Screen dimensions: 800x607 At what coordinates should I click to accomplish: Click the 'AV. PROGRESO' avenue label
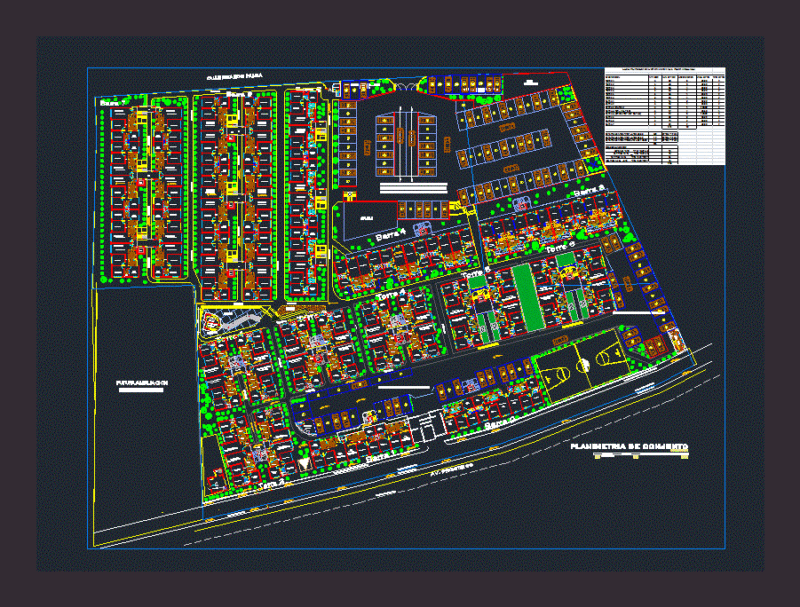click(x=452, y=469)
